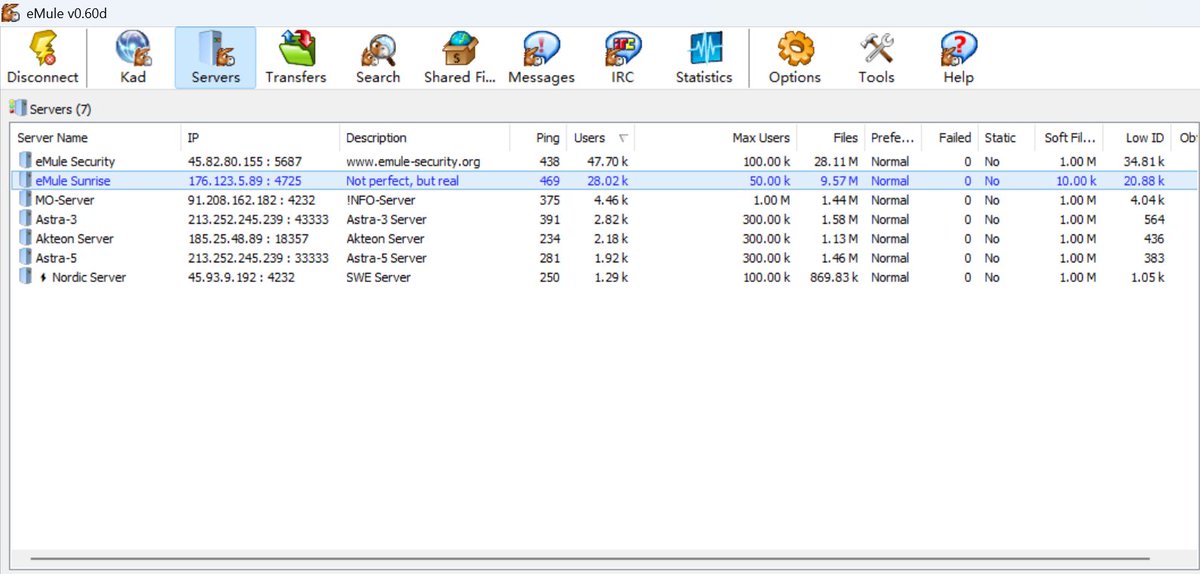The image size is (1200, 574).
Task: Click the server icon beside eMule Security
Action: [25, 161]
